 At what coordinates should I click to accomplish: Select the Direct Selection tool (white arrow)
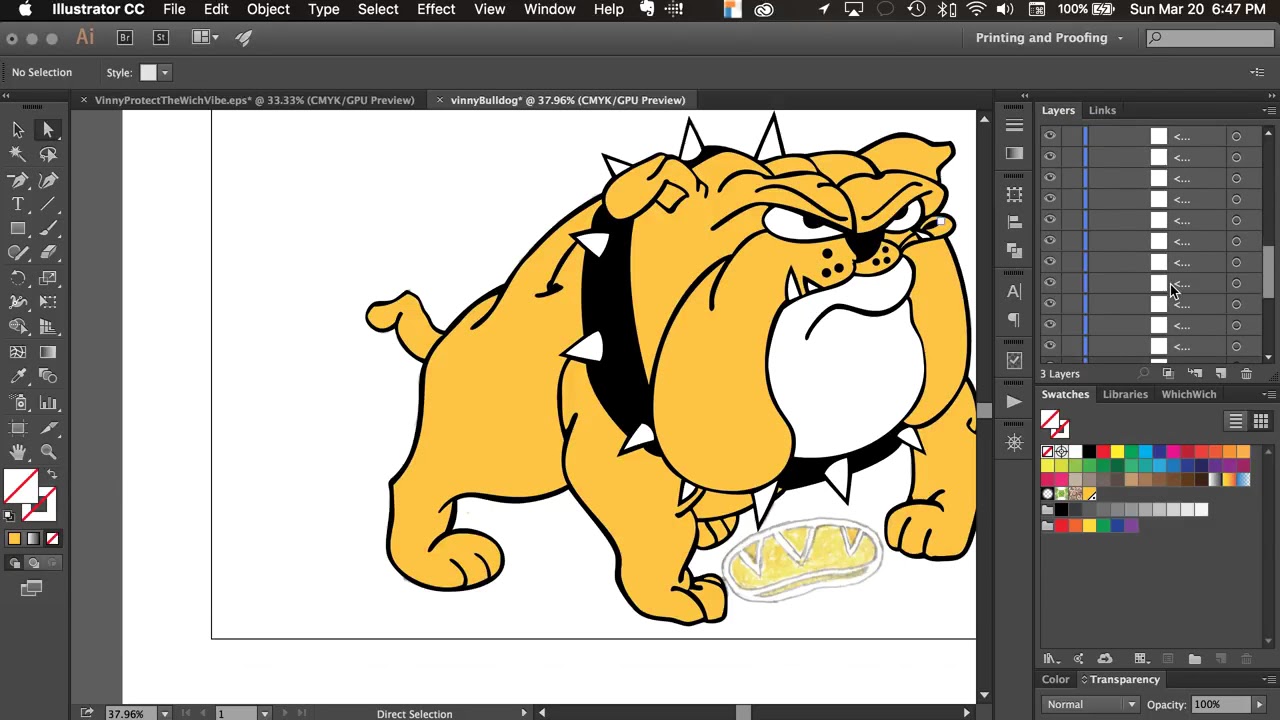[x=48, y=130]
